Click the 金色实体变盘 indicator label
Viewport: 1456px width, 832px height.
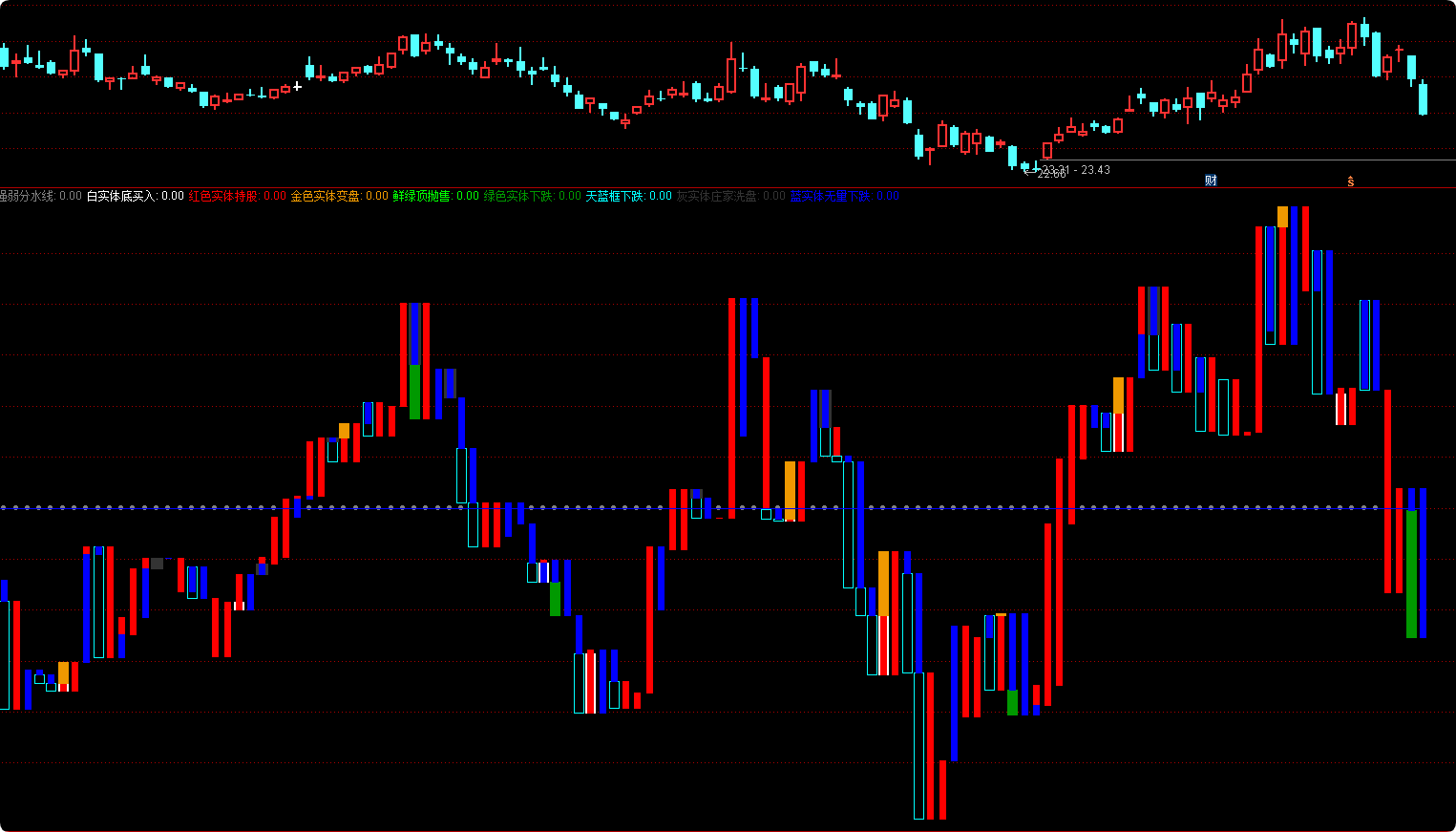(326, 196)
